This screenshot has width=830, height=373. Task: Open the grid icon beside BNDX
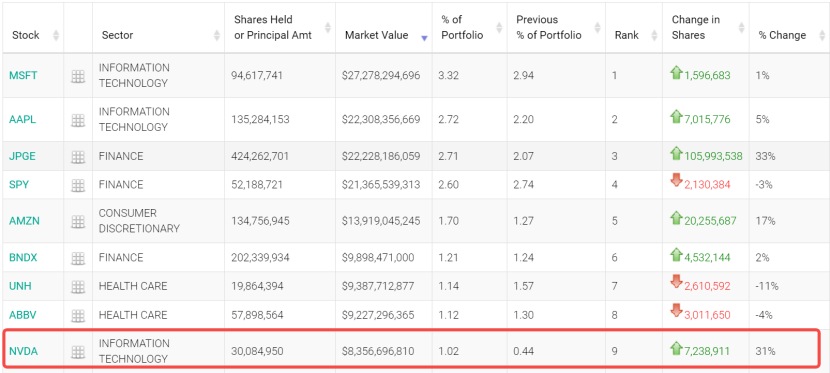78,258
